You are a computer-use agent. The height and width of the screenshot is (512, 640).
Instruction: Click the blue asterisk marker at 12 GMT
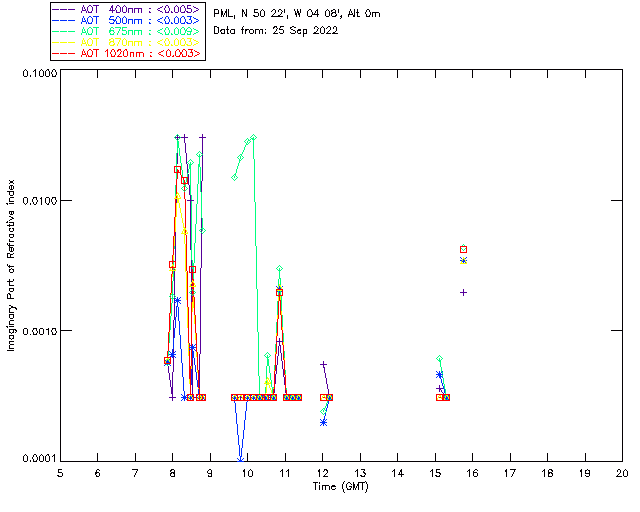coord(323,422)
